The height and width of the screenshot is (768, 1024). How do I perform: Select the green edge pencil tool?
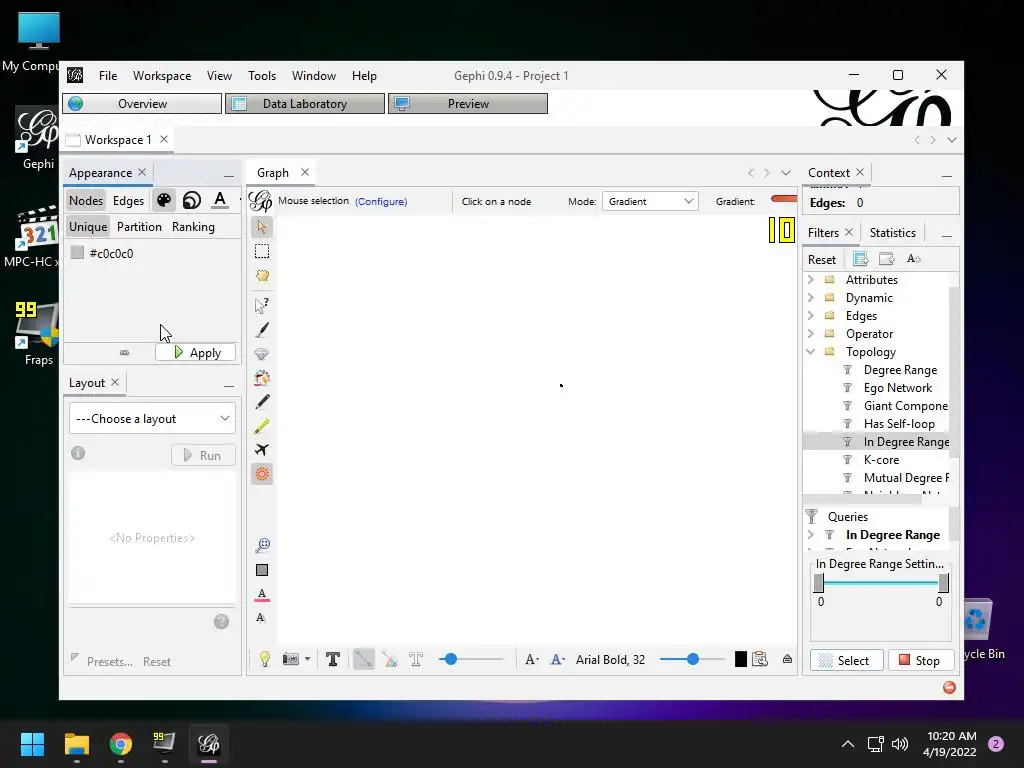coord(262,426)
